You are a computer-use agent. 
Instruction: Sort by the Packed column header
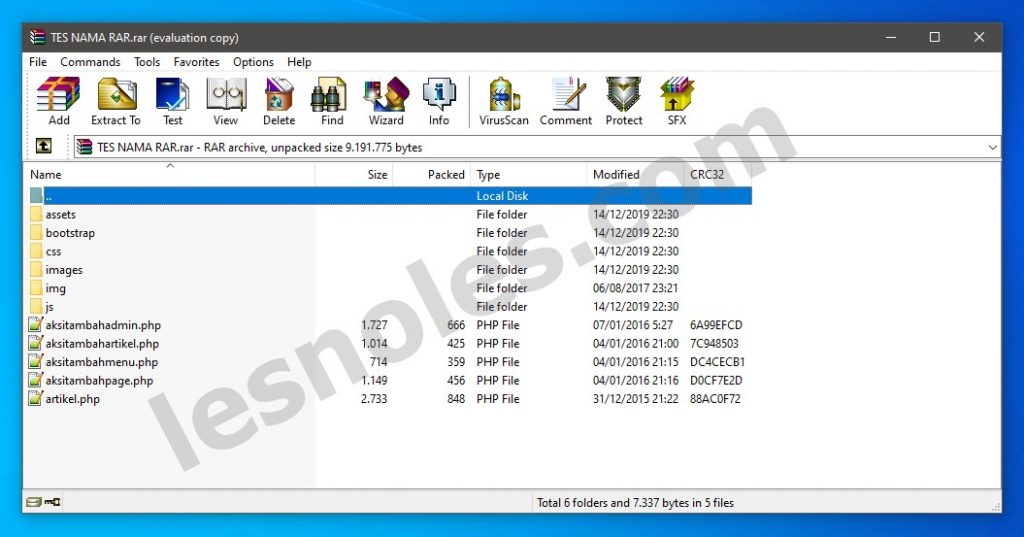pyautogui.click(x=432, y=174)
